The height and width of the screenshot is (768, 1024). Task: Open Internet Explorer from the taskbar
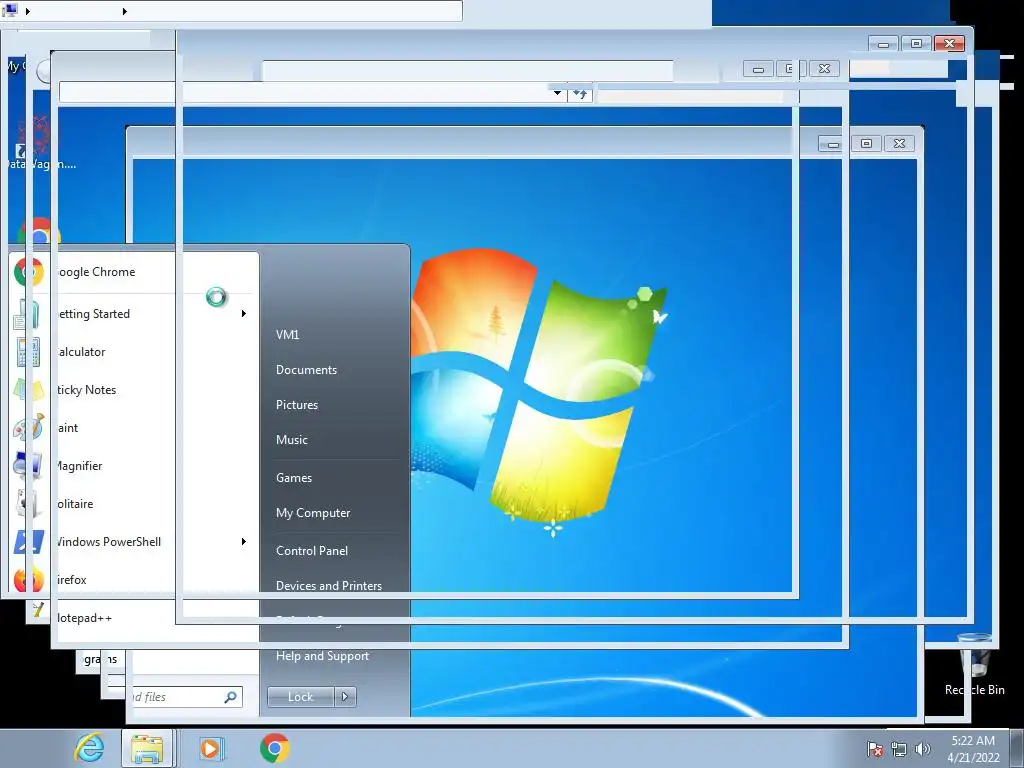[x=89, y=748]
